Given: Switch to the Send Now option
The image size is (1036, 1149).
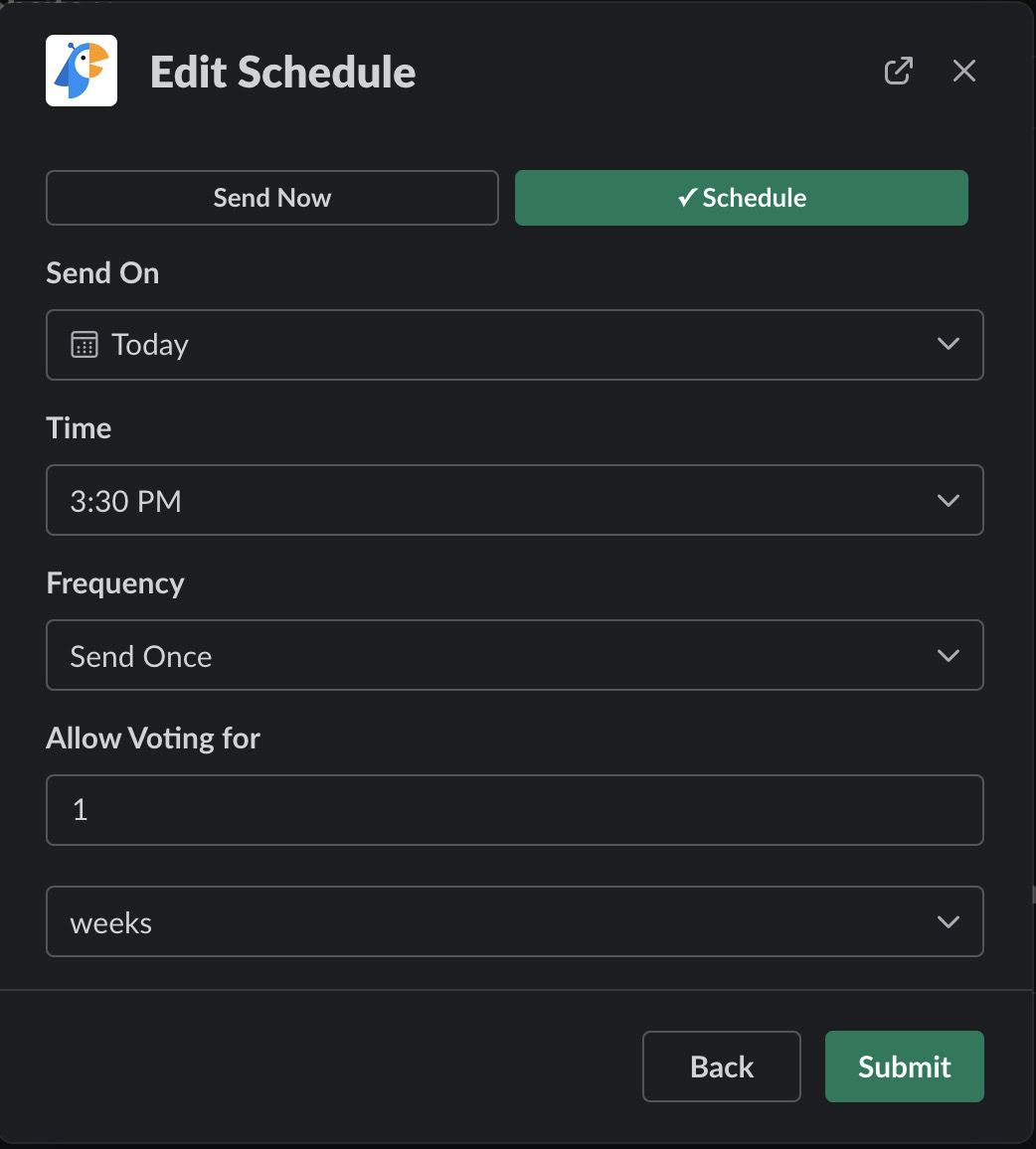Looking at the screenshot, I should point(271,198).
